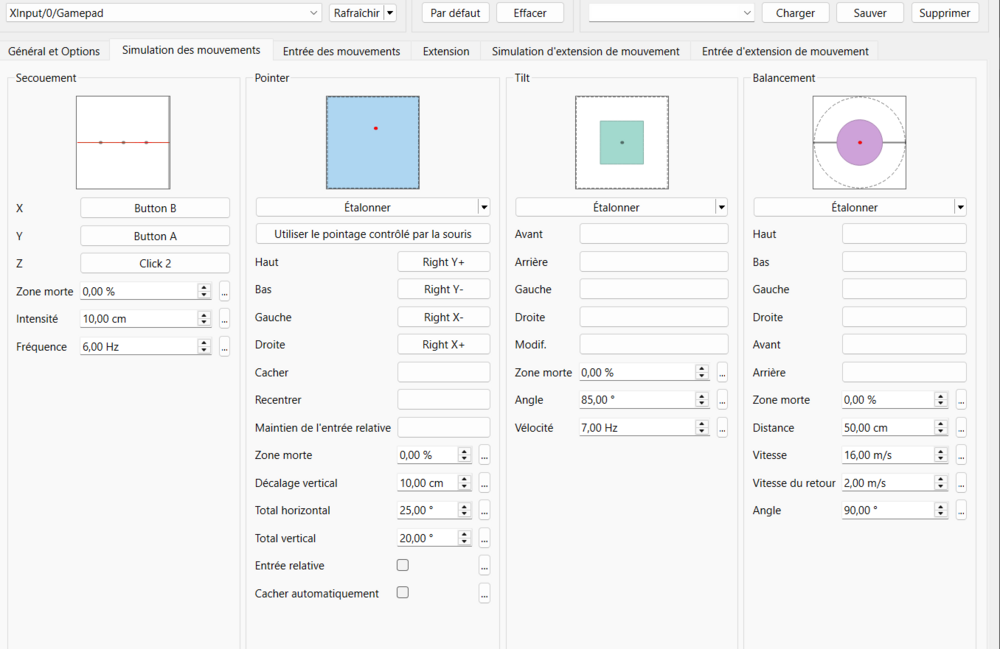Viewport: 1000px width, 649px height.
Task: Open ellipsis options for Décalage vertical
Action: pyautogui.click(x=484, y=483)
